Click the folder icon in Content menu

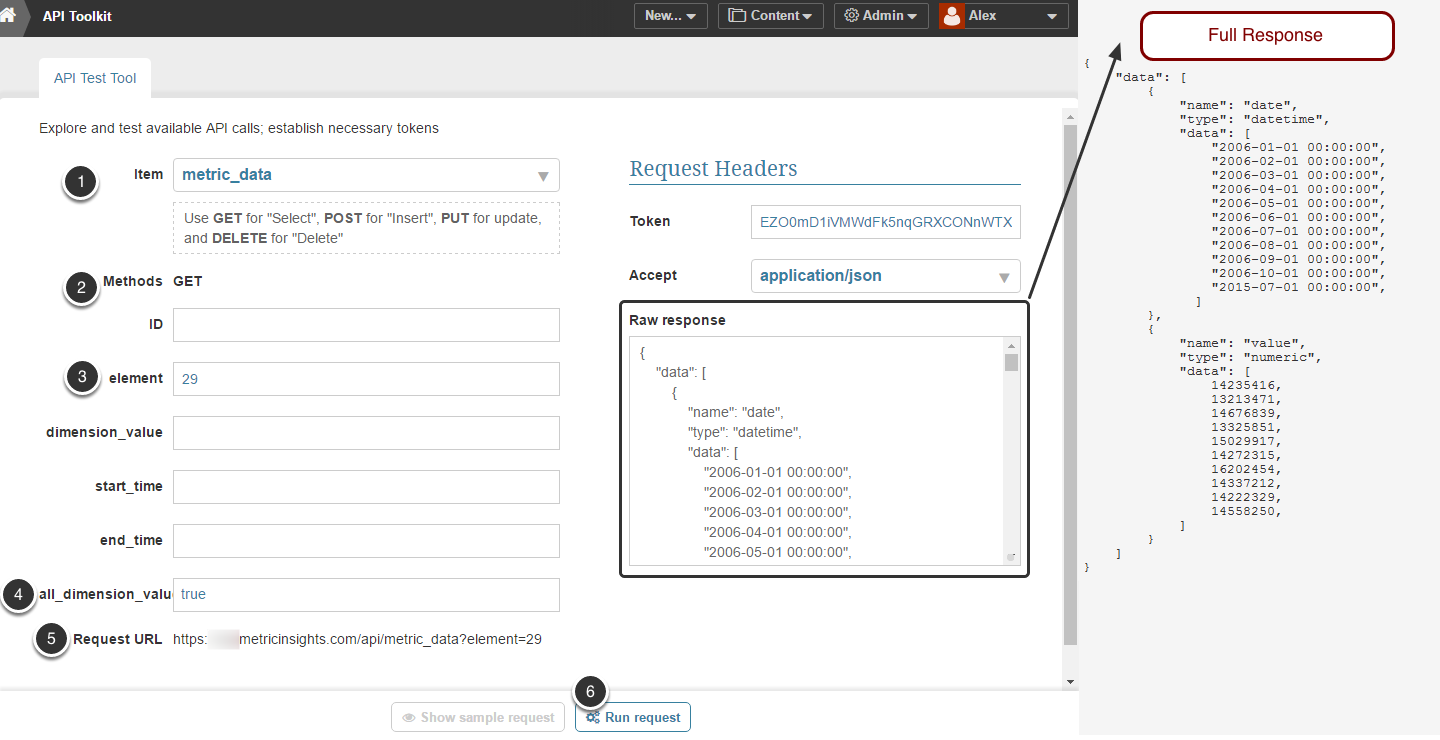pyautogui.click(x=737, y=16)
